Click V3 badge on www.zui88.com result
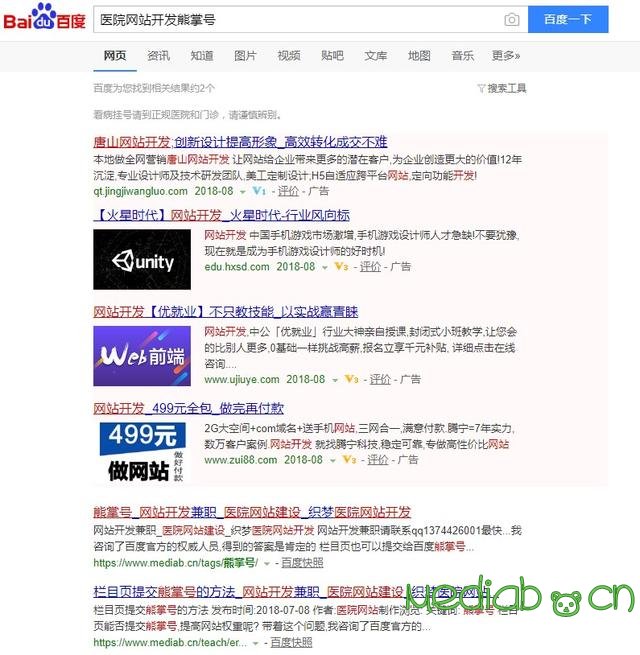This screenshot has width=640, height=655. 349,460
